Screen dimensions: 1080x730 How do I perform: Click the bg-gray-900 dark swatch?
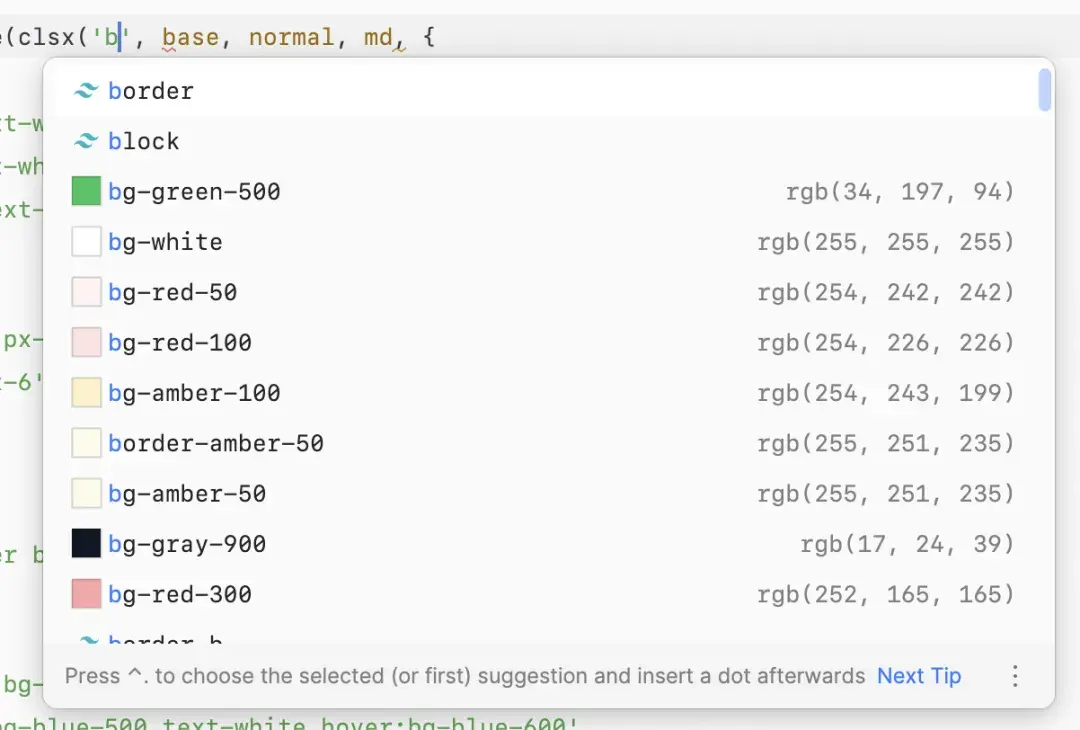(x=86, y=544)
